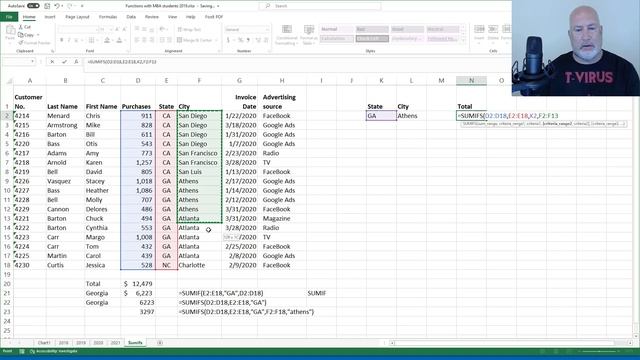The image size is (640, 360).
Task: Click the Undo arrow icon
Action: point(57,6)
